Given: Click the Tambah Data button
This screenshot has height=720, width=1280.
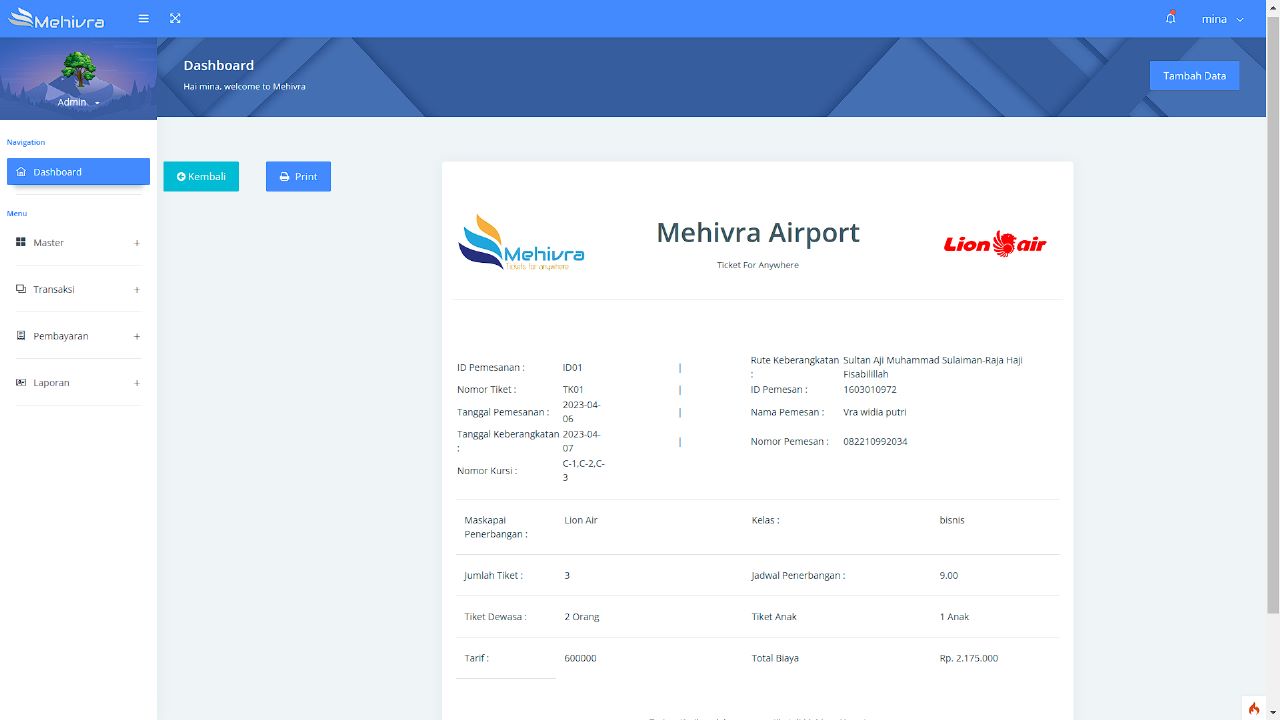Looking at the screenshot, I should (1194, 75).
